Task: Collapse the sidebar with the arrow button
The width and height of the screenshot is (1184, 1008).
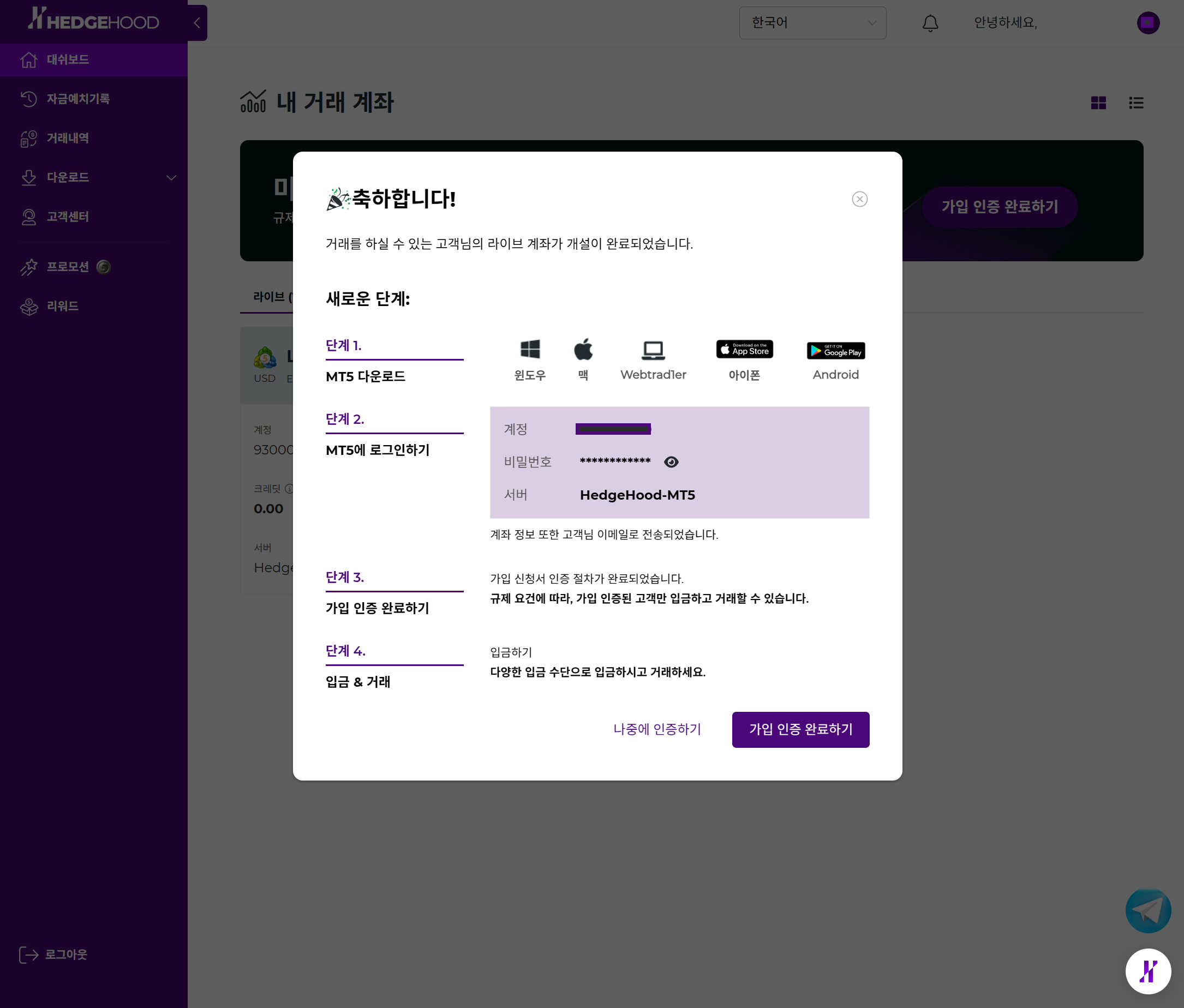Action: (197, 23)
